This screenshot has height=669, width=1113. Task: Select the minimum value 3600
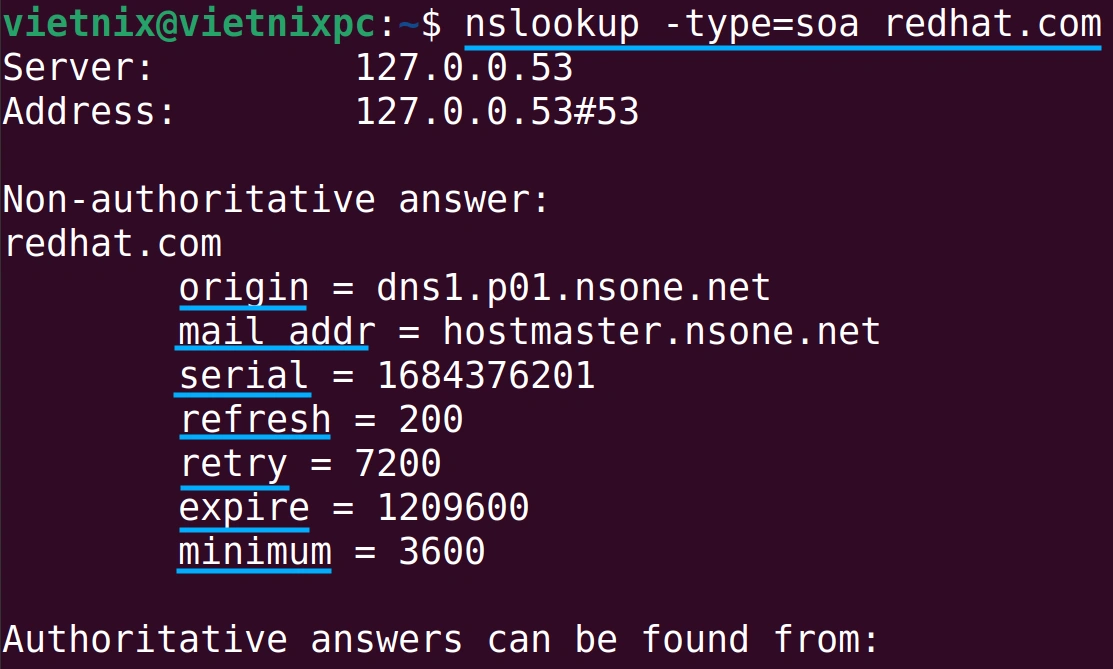(442, 552)
